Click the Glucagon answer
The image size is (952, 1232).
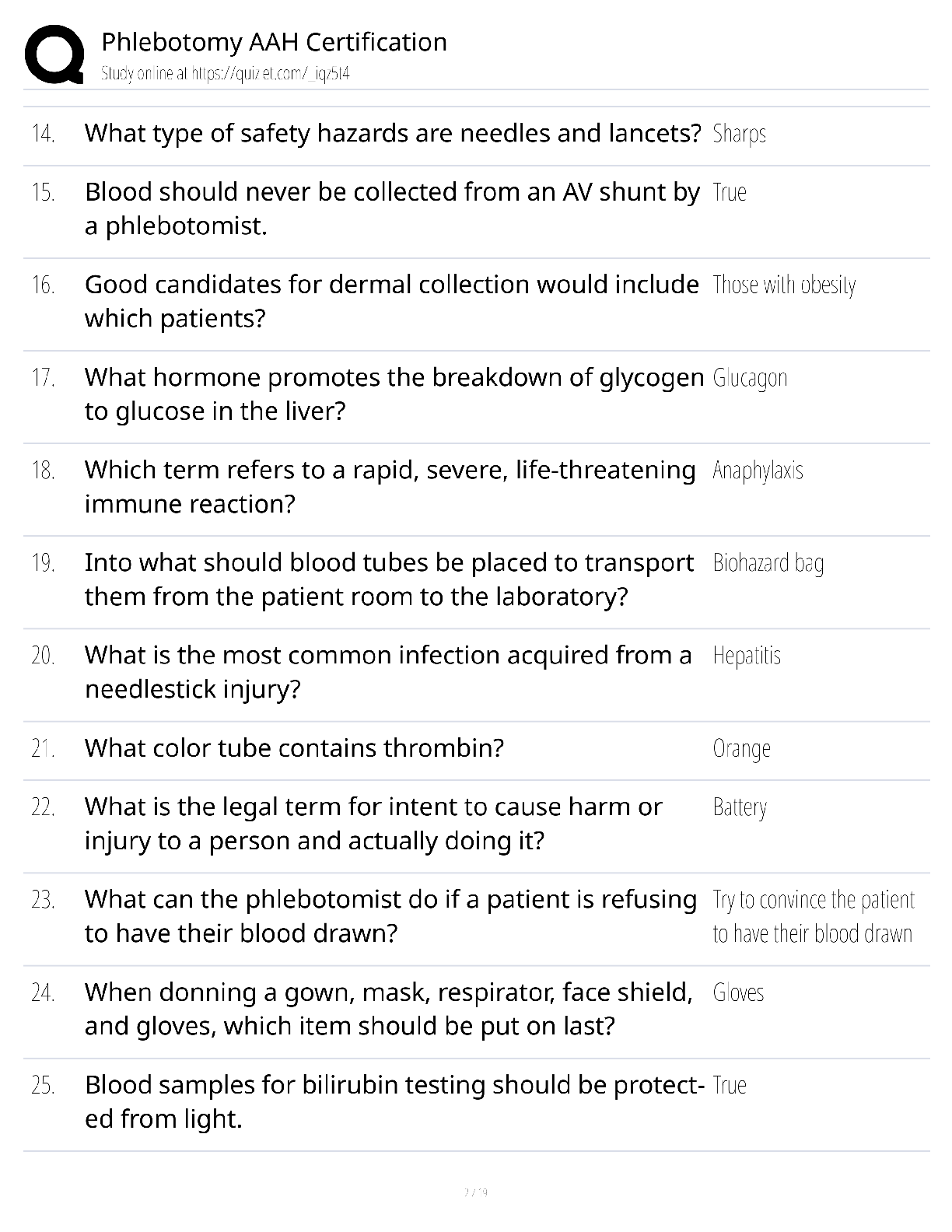pyautogui.click(x=750, y=378)
